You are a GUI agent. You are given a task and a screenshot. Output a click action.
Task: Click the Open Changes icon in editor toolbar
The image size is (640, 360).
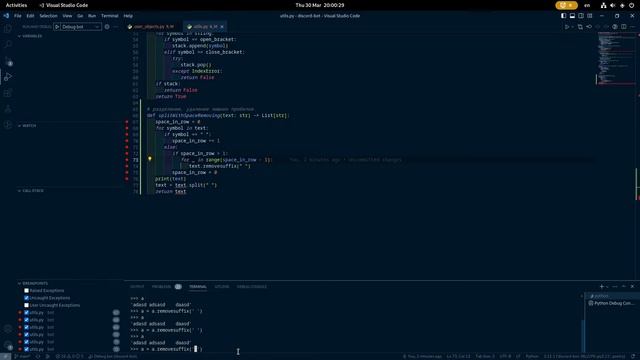[x=580, y=27]
